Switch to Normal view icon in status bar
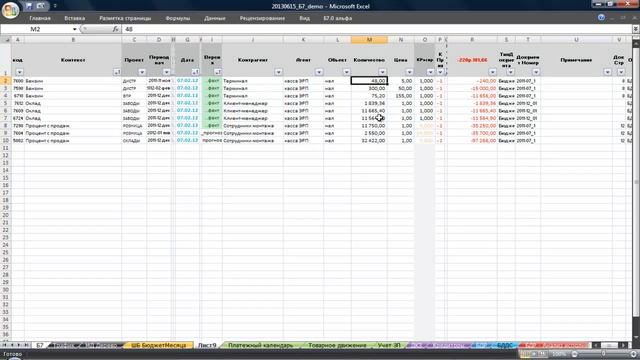This screenshot has width=640, height=360. pyautogui.click(x=526, y=354)
